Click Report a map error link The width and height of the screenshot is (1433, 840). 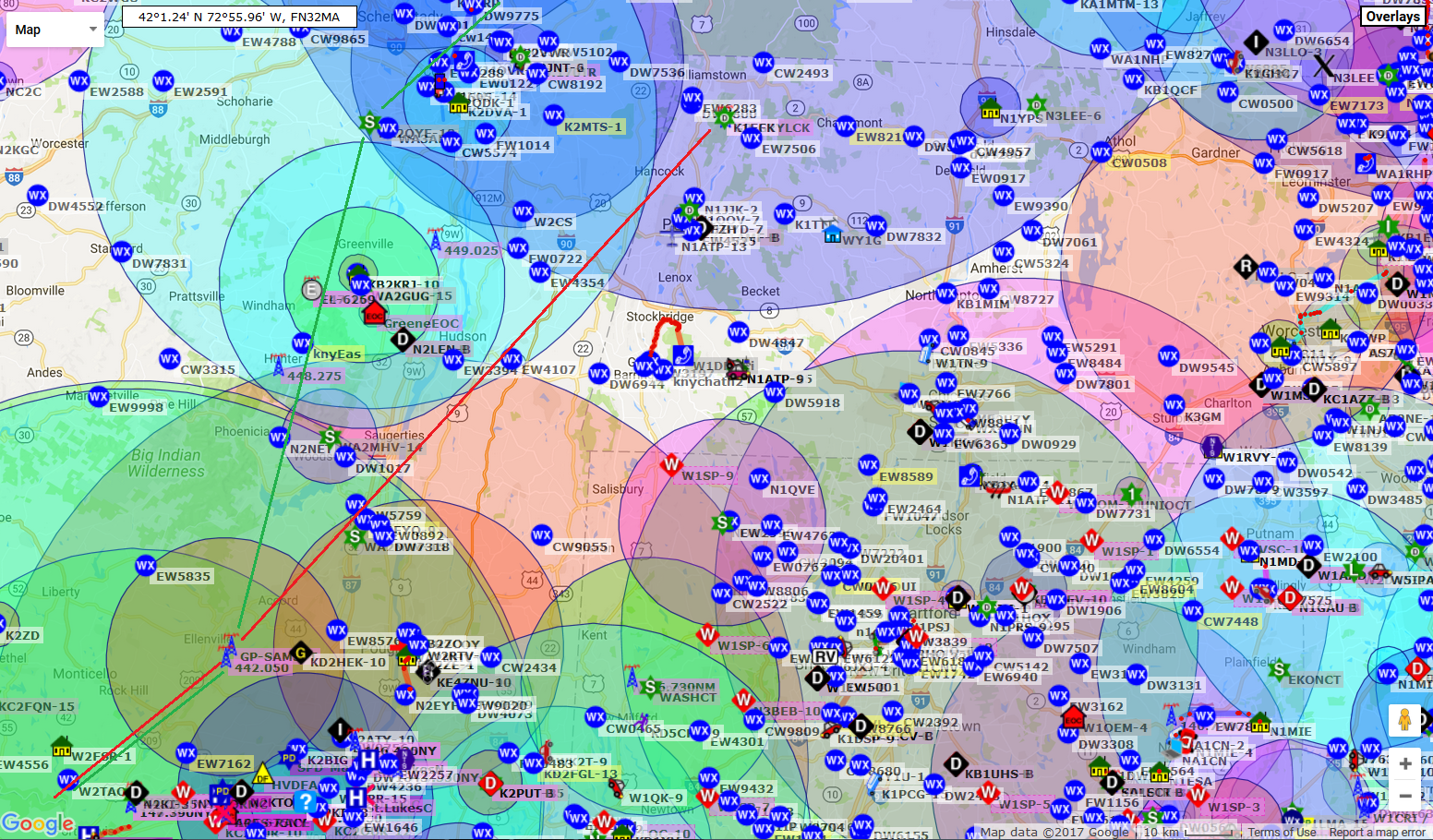(x=1377, y=832)
